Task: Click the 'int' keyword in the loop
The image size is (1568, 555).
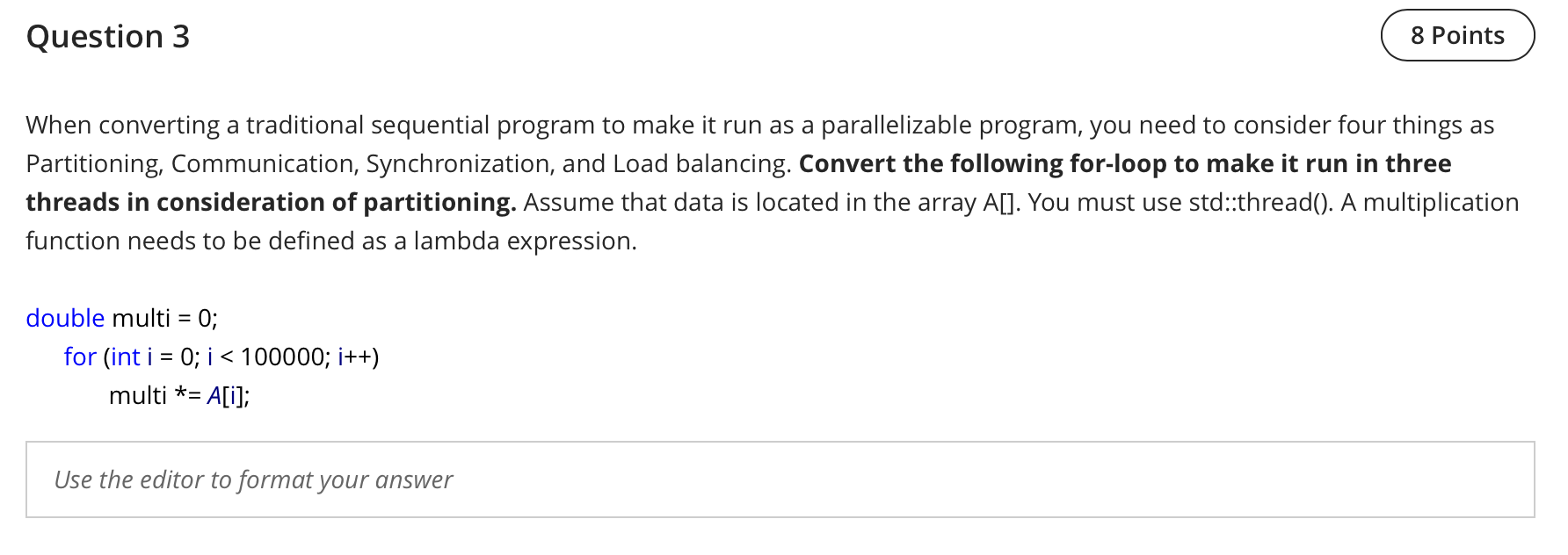Action: (126, 357)
